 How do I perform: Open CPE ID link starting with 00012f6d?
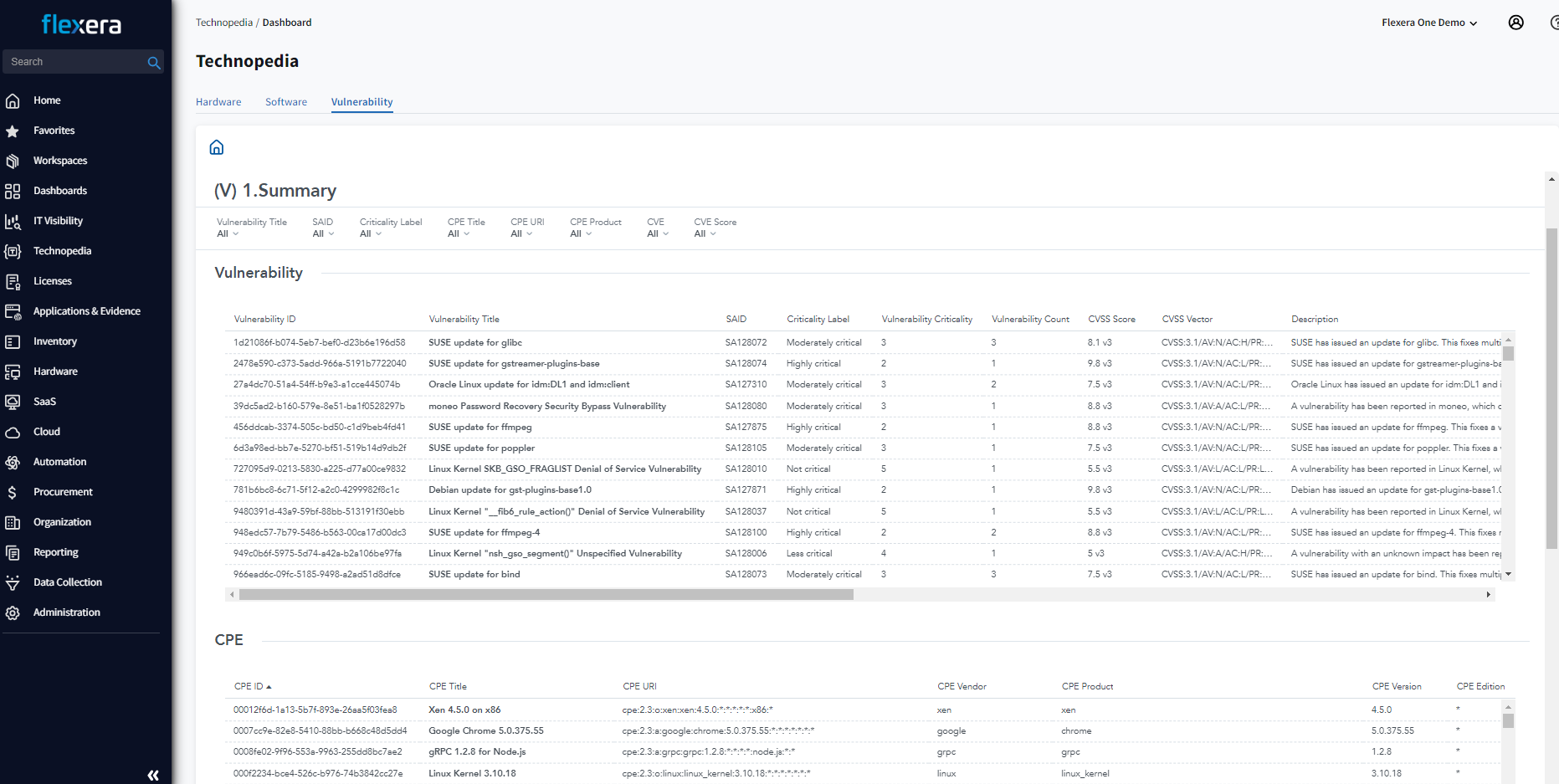pos(315,710)
